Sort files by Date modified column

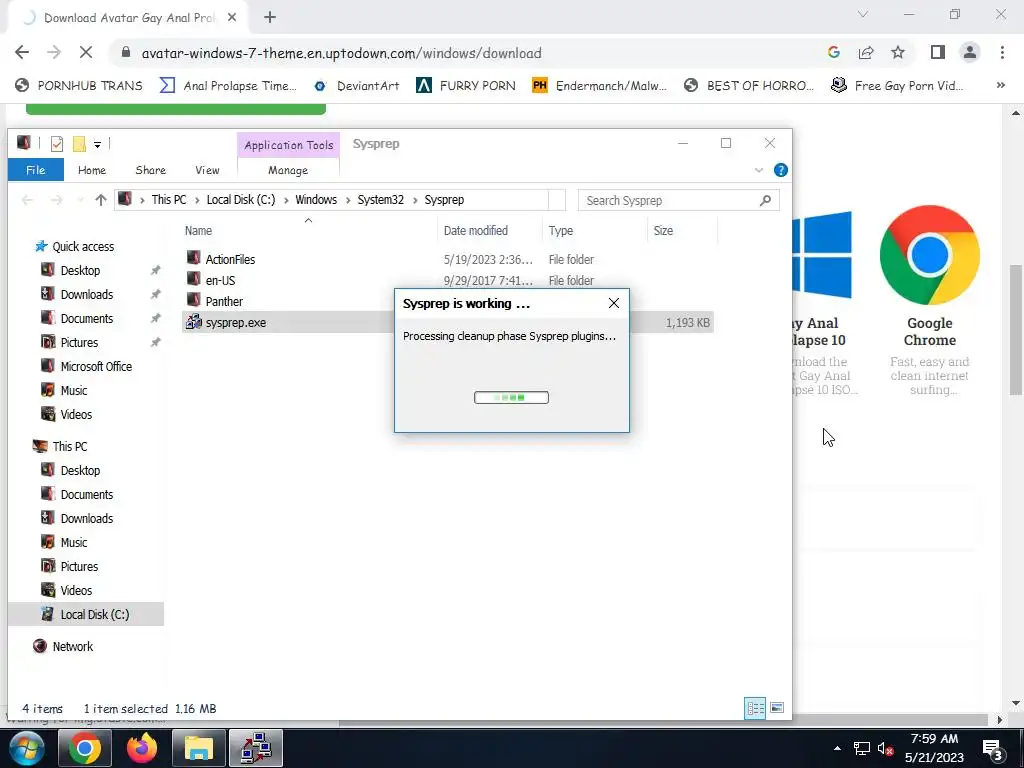(475, 231)
